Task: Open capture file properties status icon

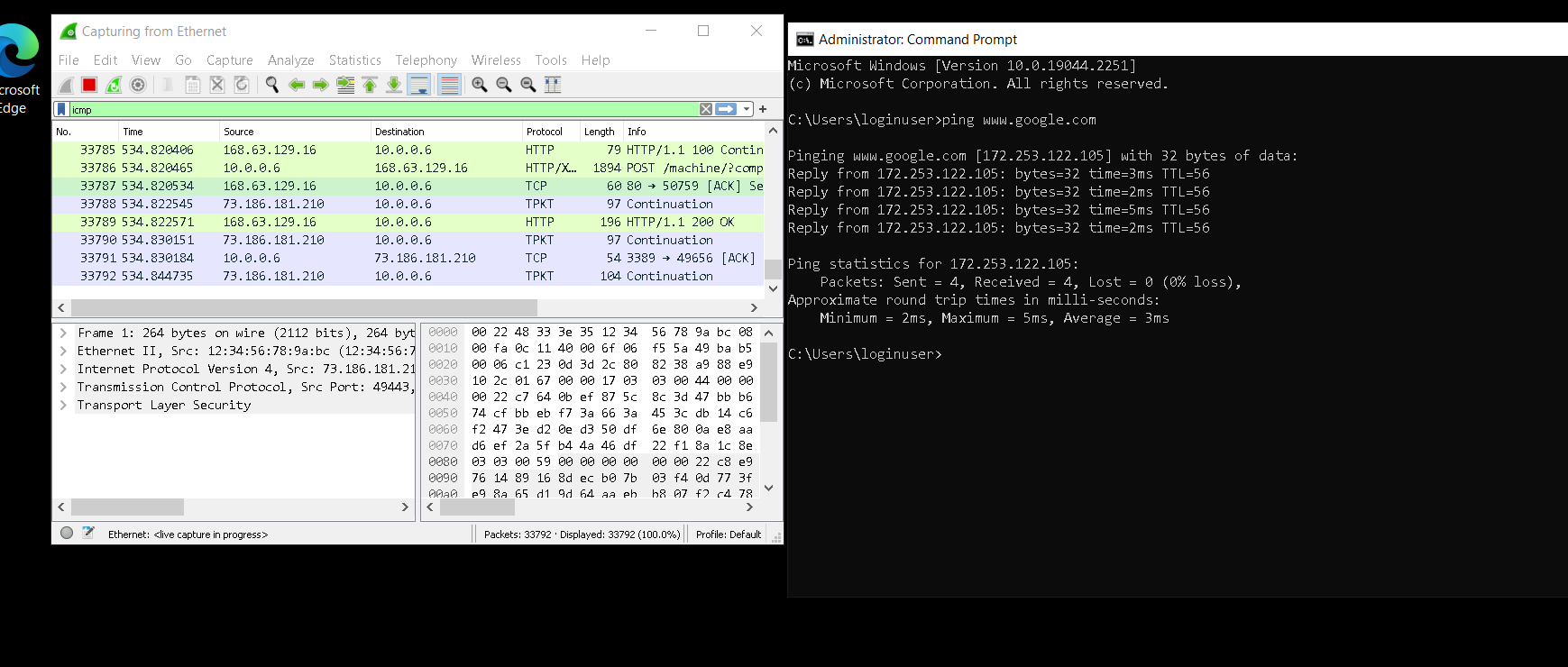Action: 88,533
